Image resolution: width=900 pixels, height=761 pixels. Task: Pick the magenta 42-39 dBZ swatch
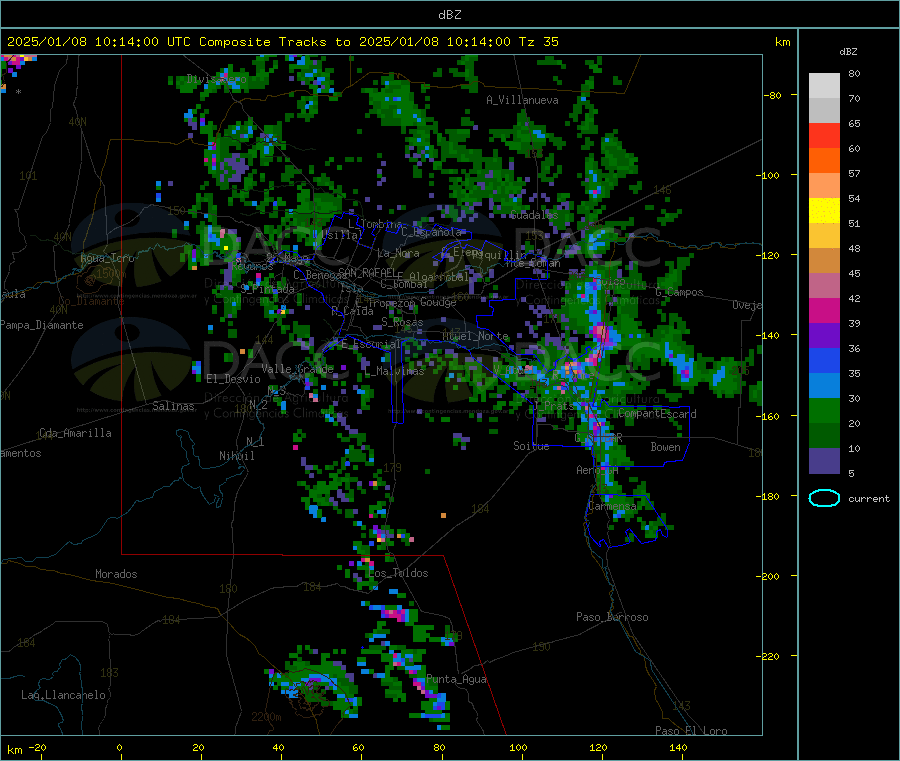click(824, 310)
